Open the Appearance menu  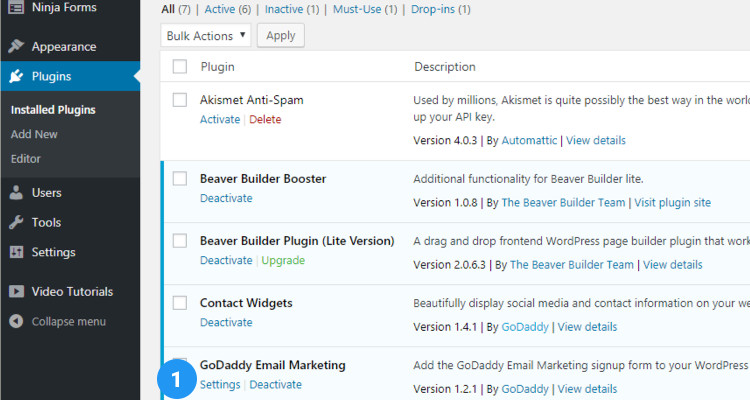click(64, 46)
